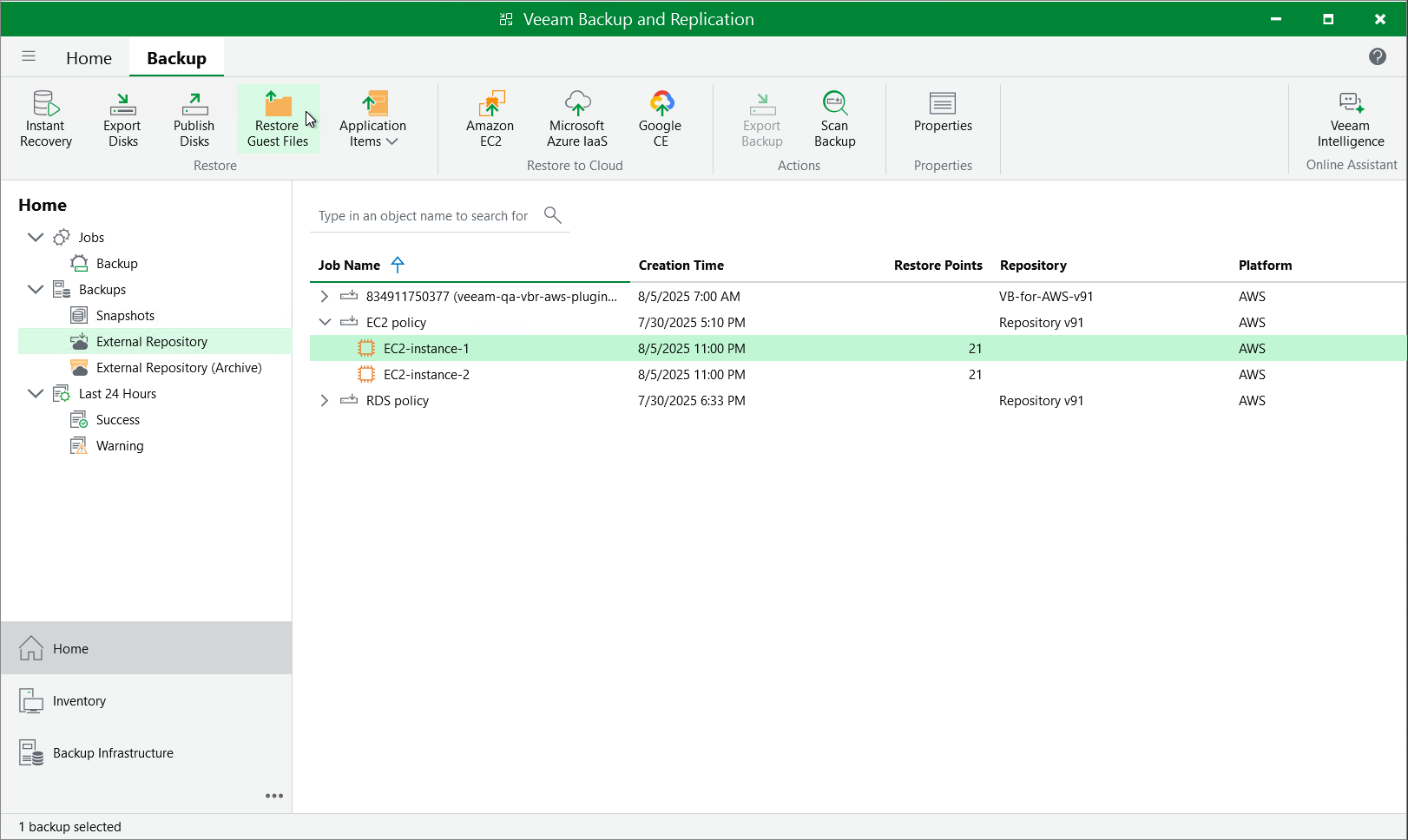Click the object name search field

pos(424,216)
